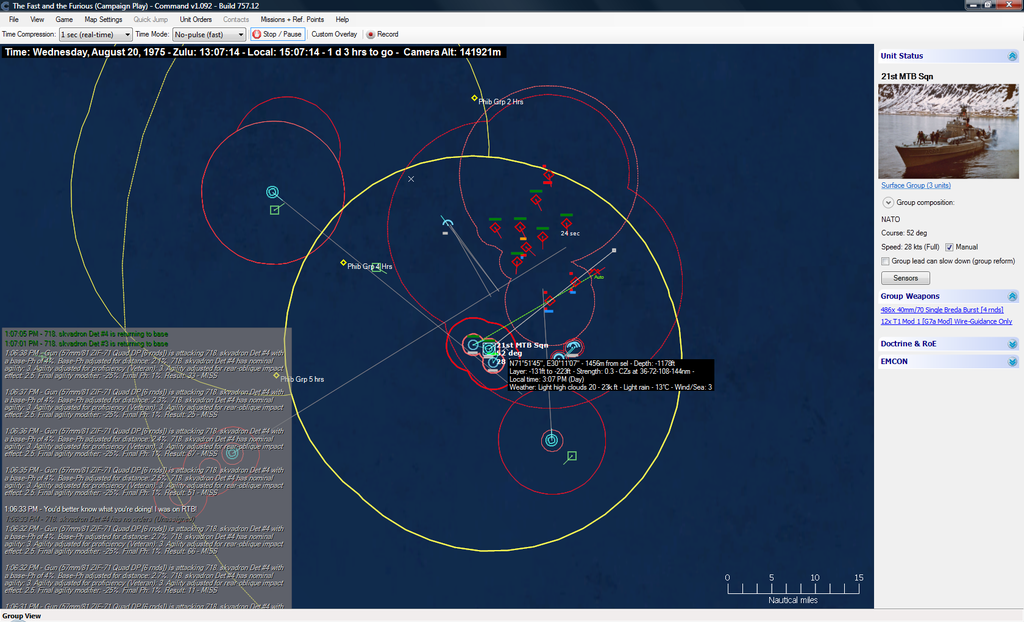Click the X marker on the map

tap(411, 179)
